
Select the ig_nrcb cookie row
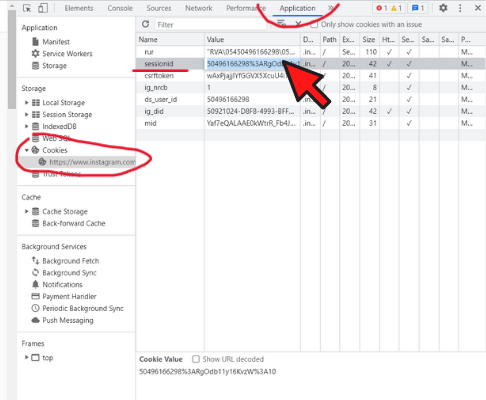[311, 87]
